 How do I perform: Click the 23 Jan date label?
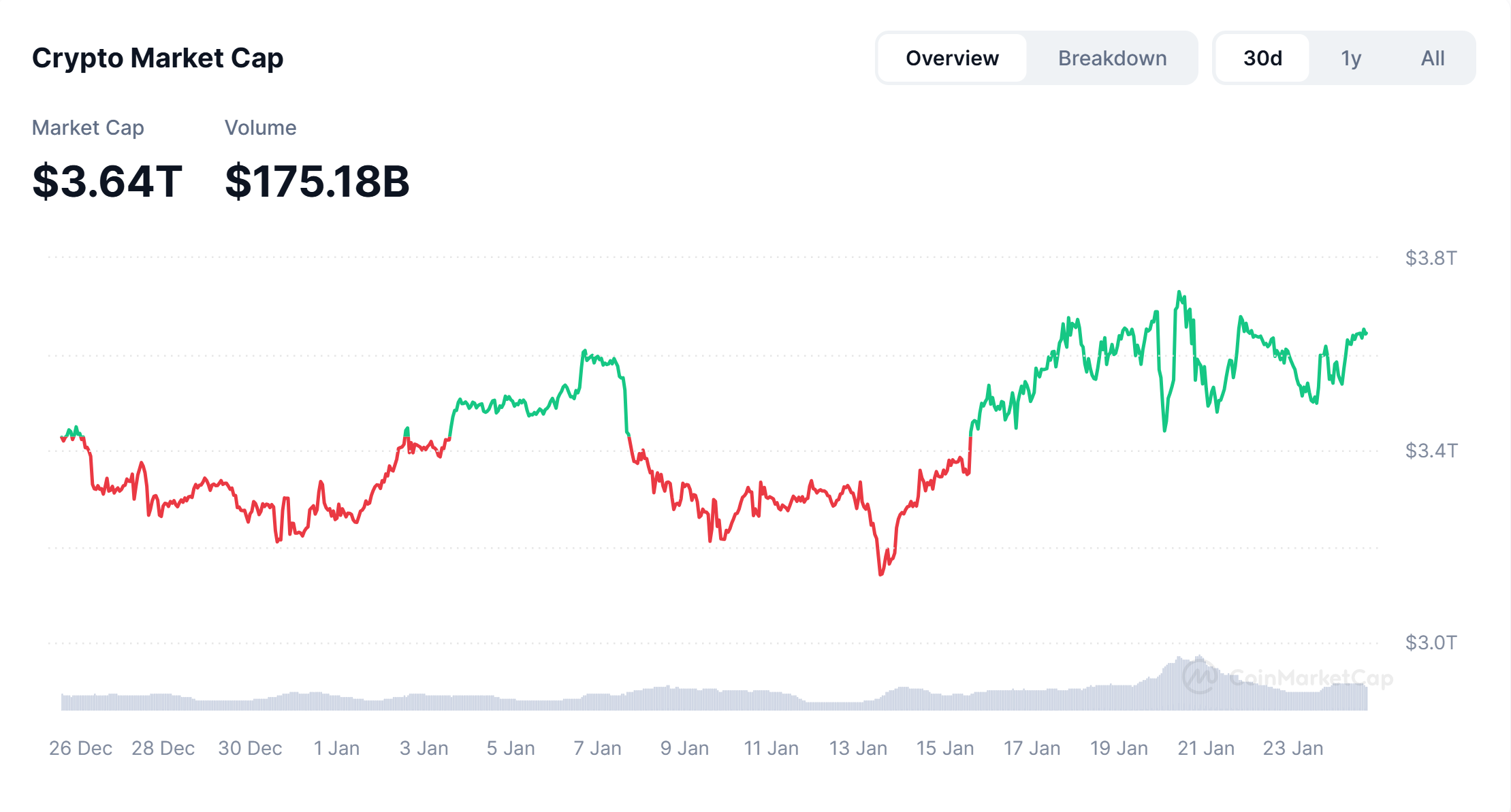point(1292,748)
